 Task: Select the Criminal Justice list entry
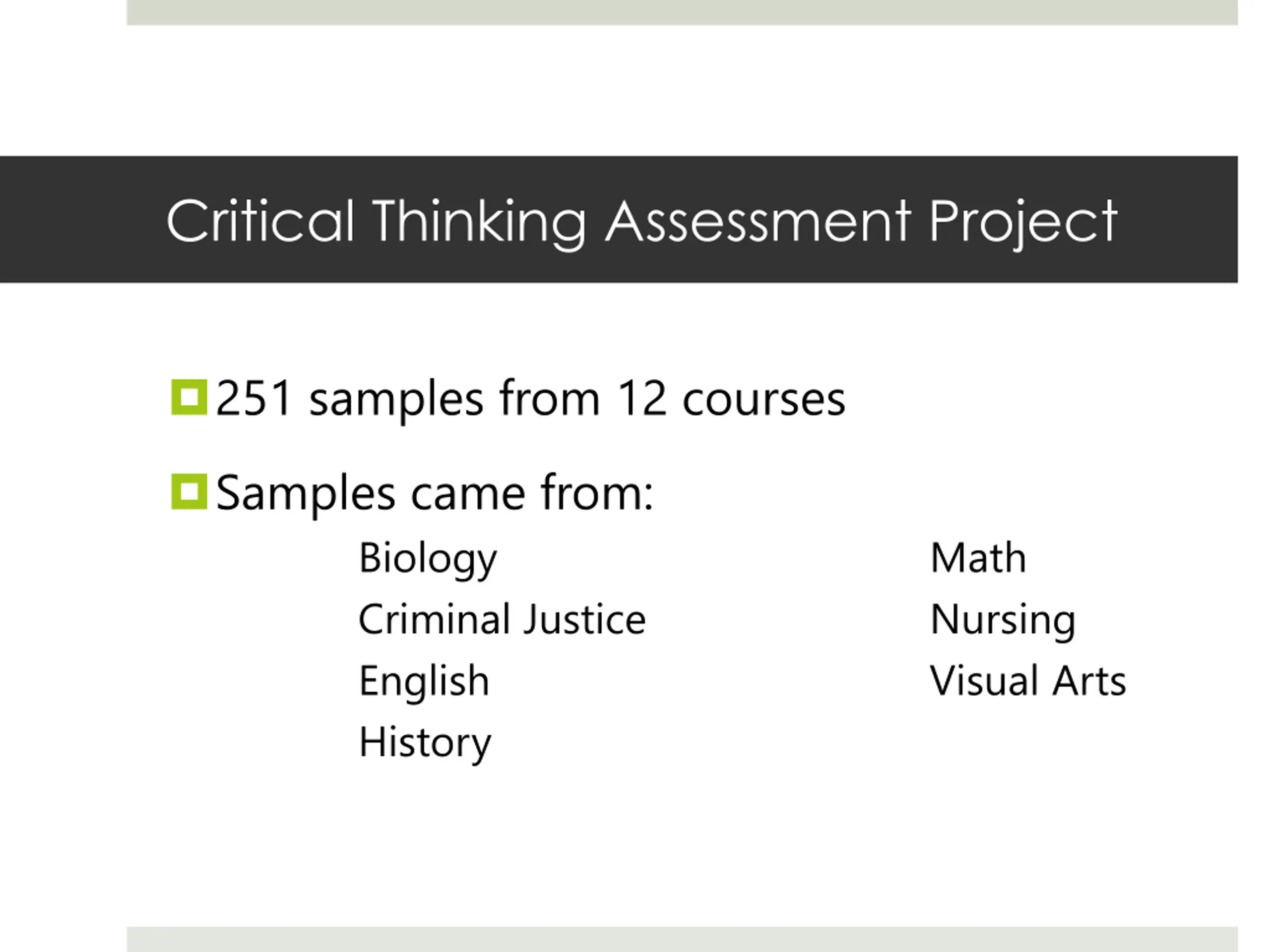coord(503,620)
